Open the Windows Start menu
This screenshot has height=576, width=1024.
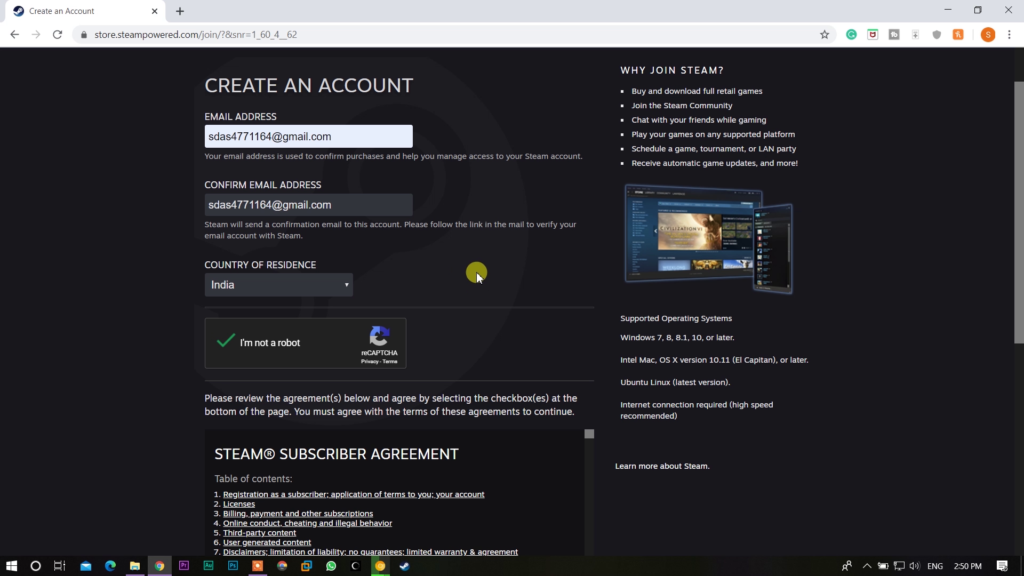pyautogui.click(x=11, y=566)
